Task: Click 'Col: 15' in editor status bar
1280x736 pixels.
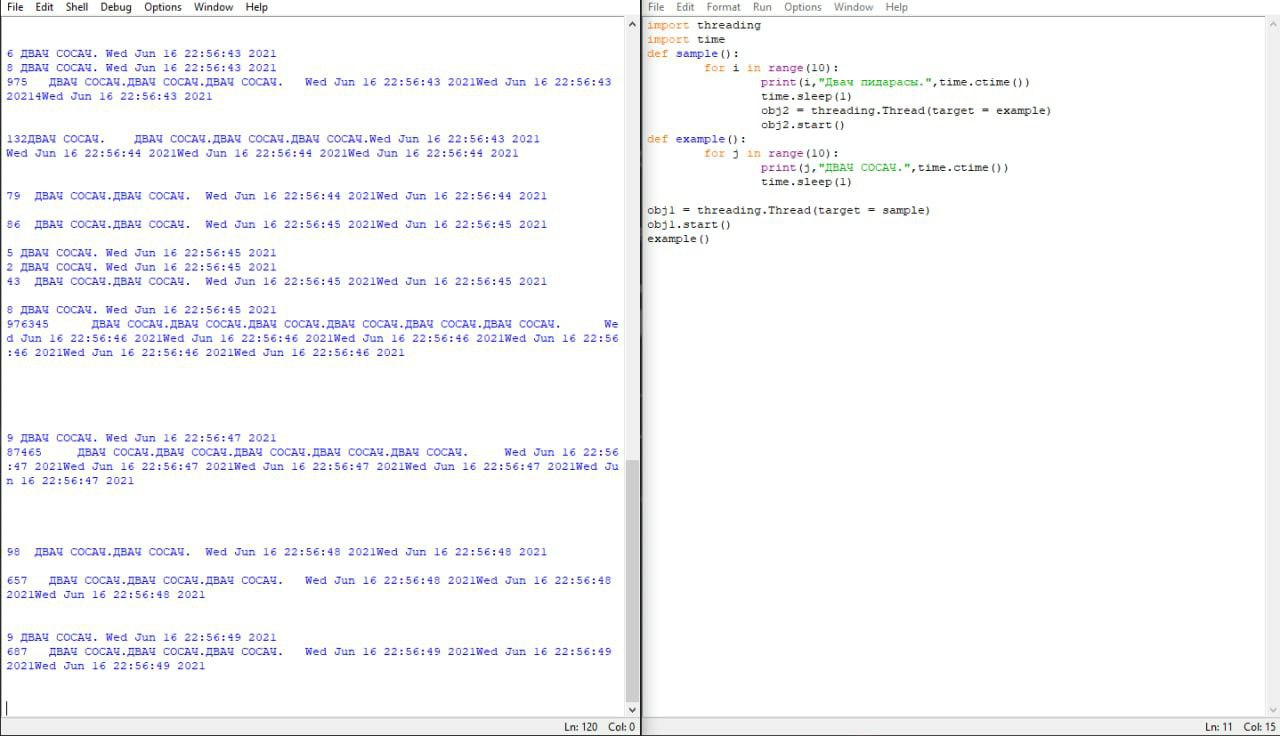Action: pos(1257,727)
